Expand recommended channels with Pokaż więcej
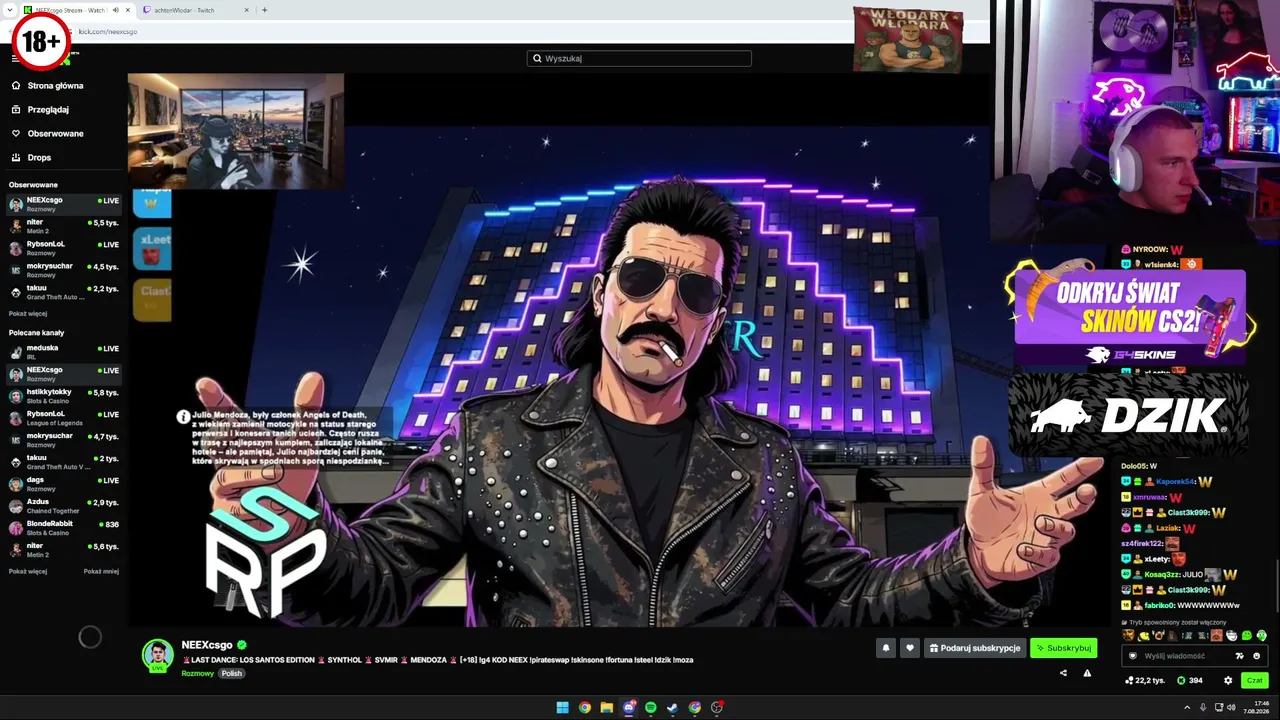 (28, 571)
